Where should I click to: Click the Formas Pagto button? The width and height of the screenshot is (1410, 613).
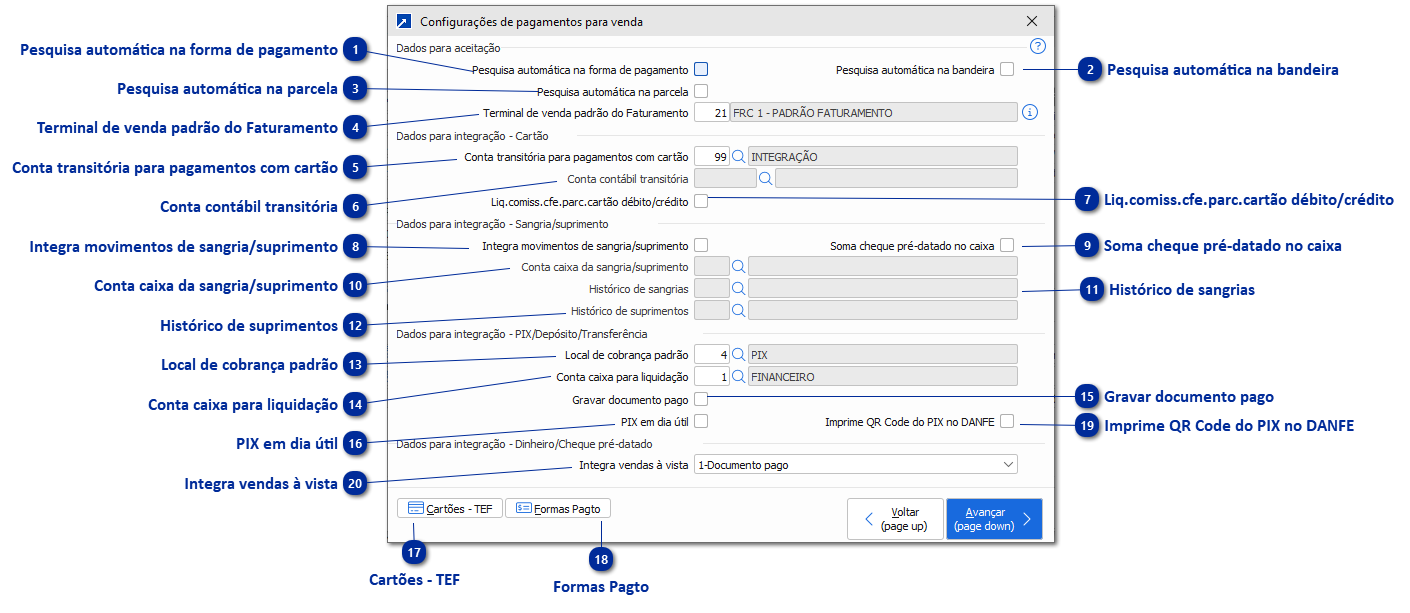pyautogui.click(x=557, y=509)
